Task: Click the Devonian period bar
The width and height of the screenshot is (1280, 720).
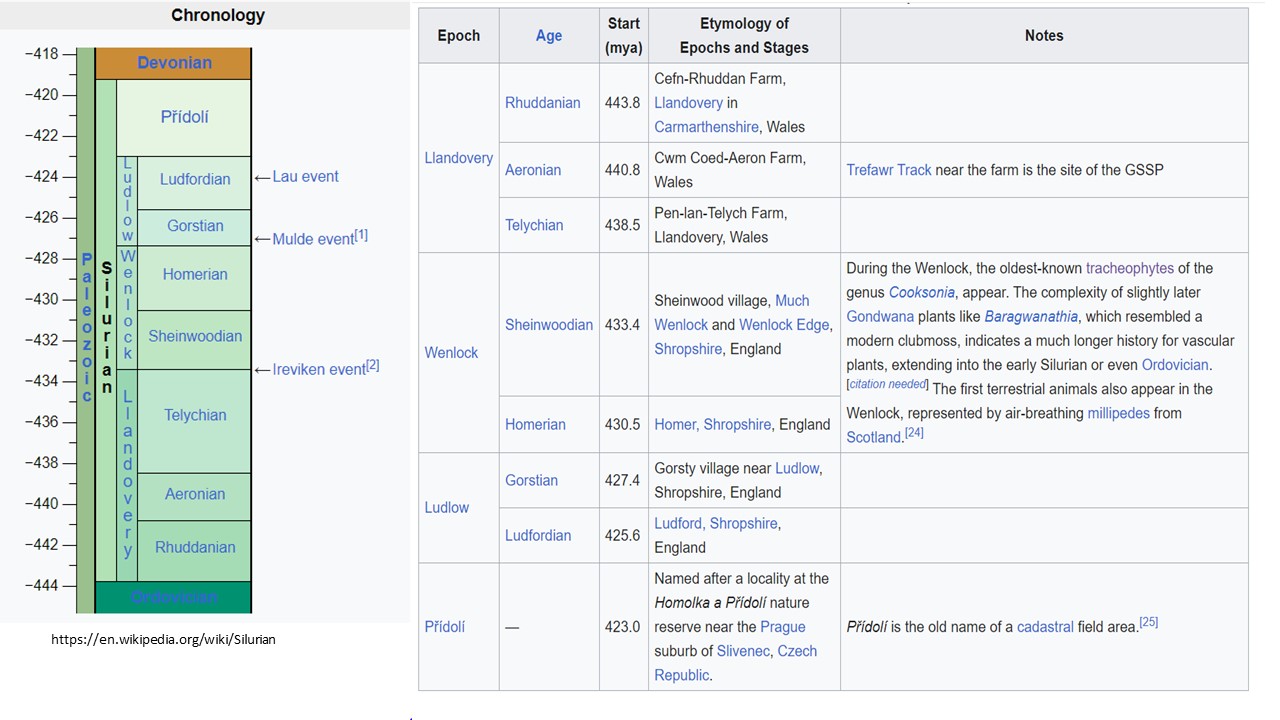Action: click(x=174, y=63)
